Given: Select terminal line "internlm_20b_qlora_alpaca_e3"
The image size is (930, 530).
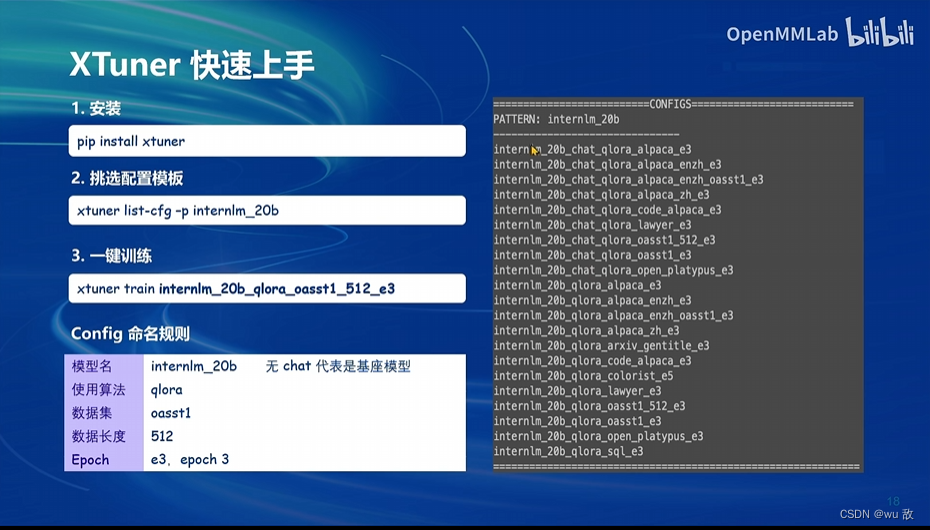Looking at the screenshot, I should click(x=577, y=285).
